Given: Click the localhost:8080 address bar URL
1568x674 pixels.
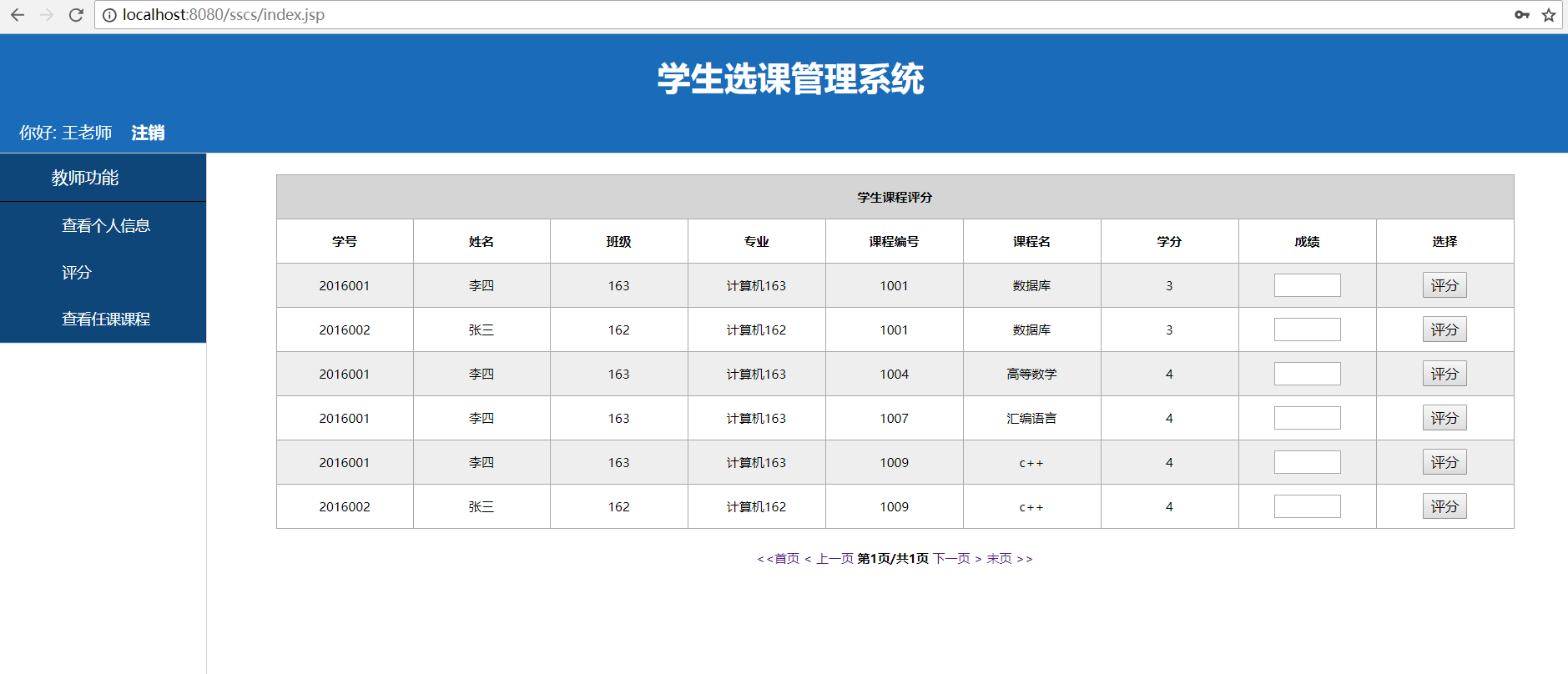Looking at the screenshot, I should click(x=224, y=15).
